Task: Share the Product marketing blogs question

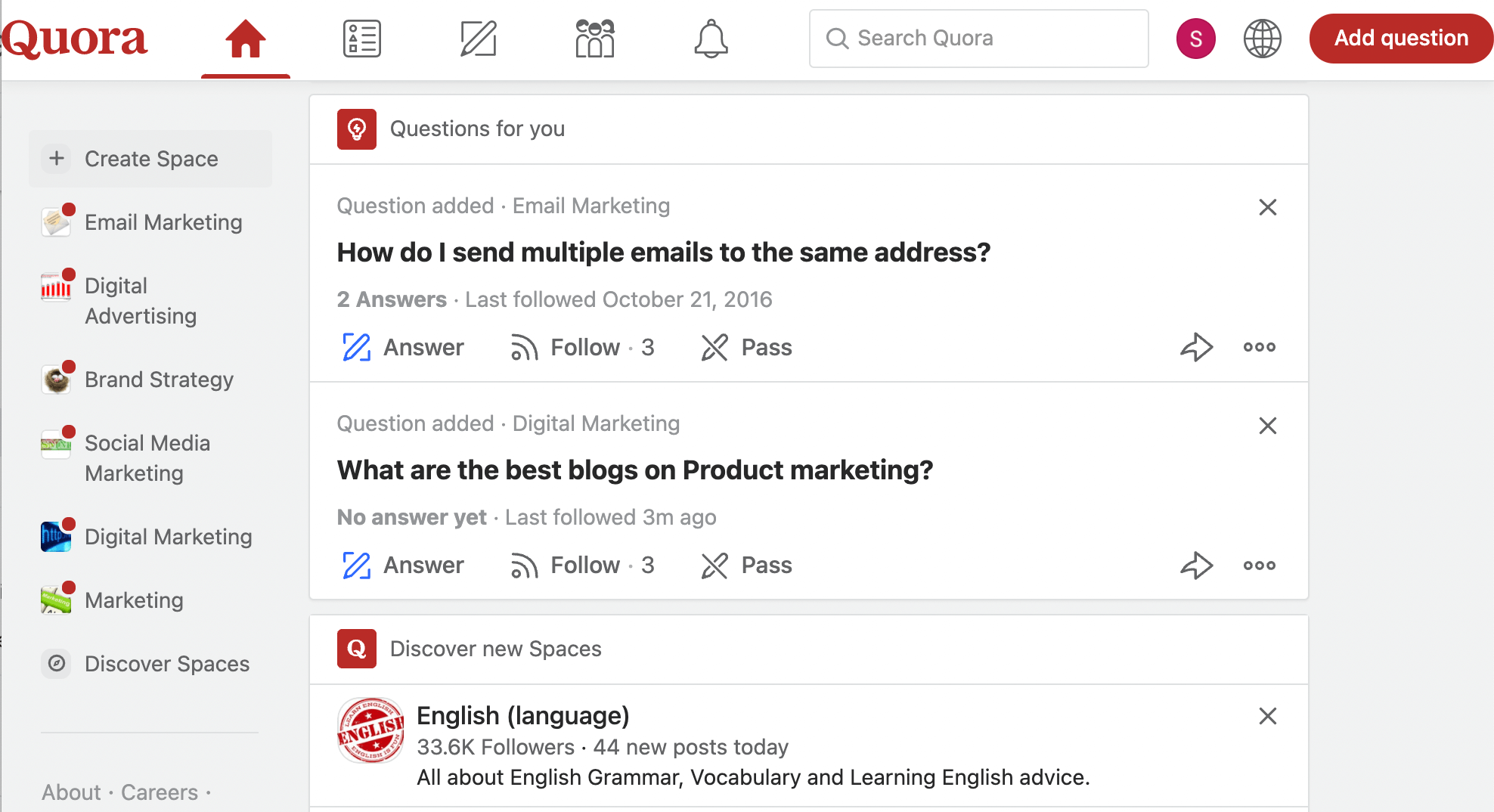Action: [1197, 566]
